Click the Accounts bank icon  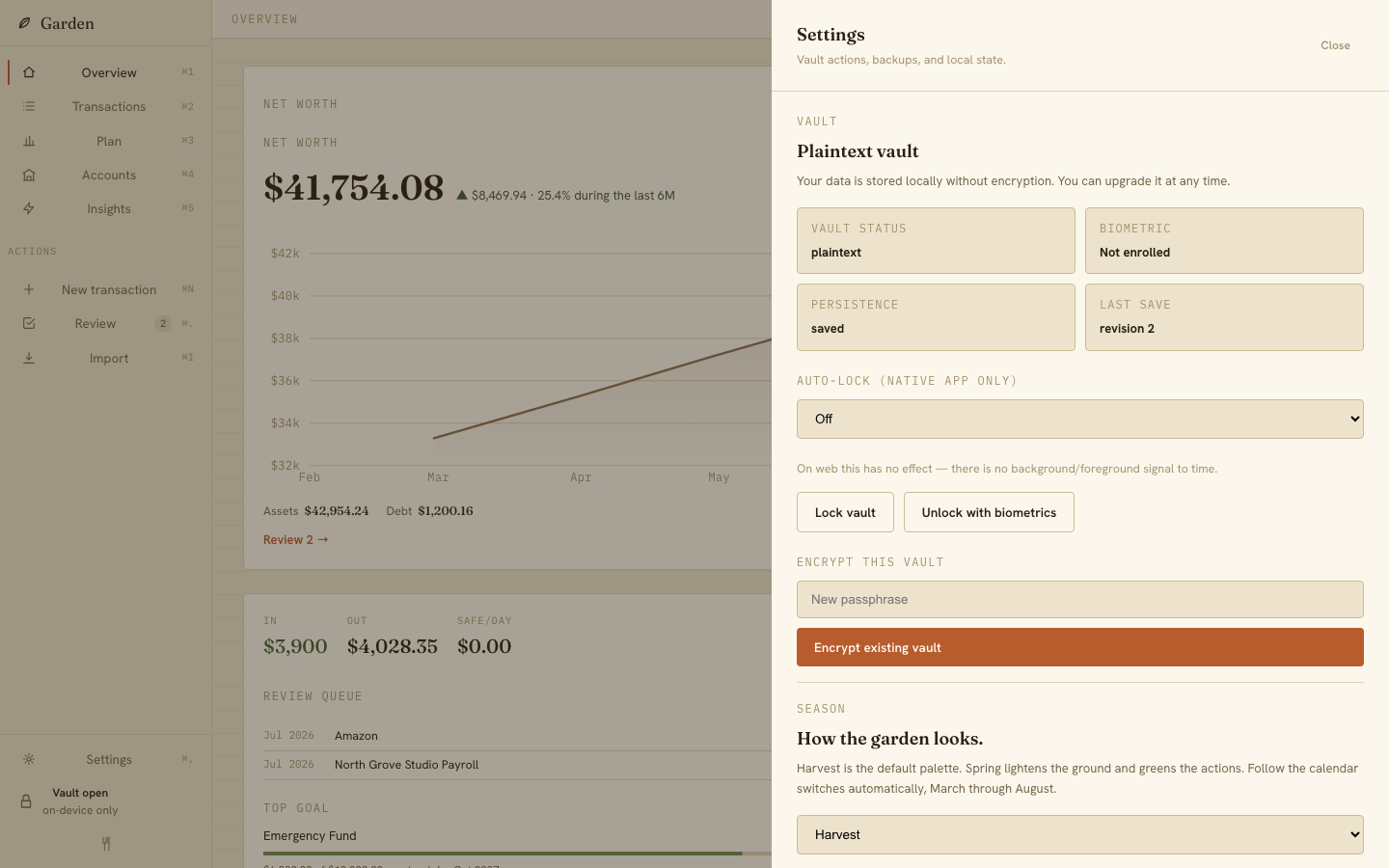tap(29, 175)
